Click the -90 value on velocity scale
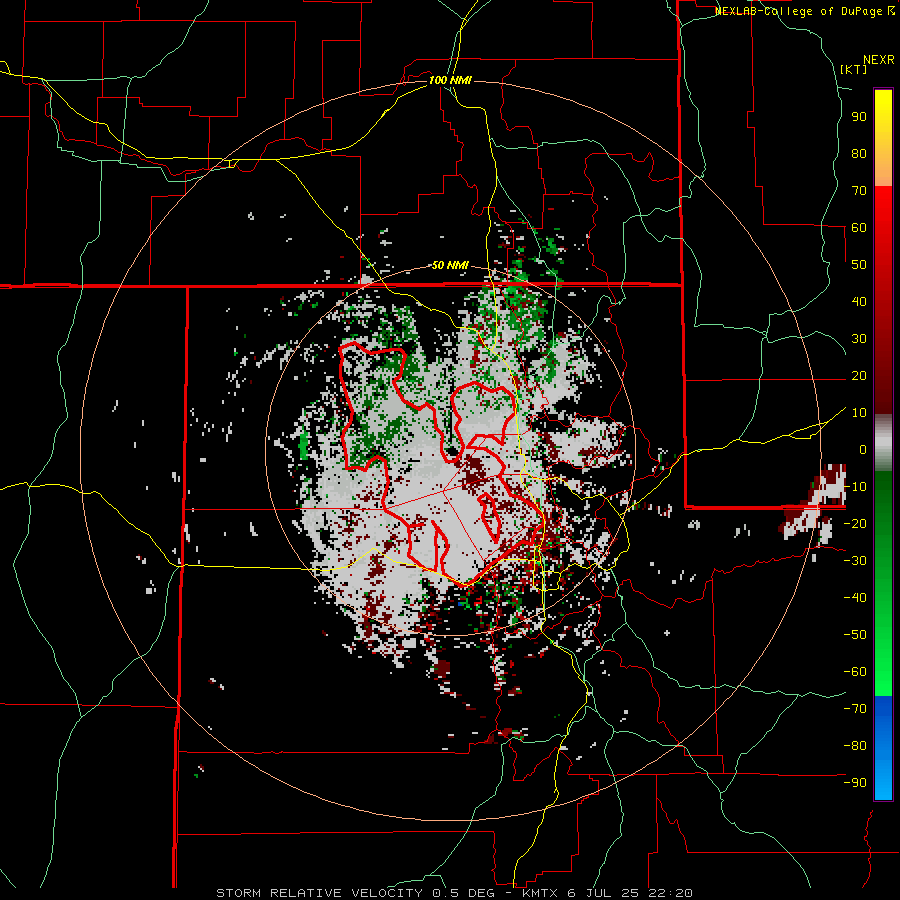 [x=855, y=783]
